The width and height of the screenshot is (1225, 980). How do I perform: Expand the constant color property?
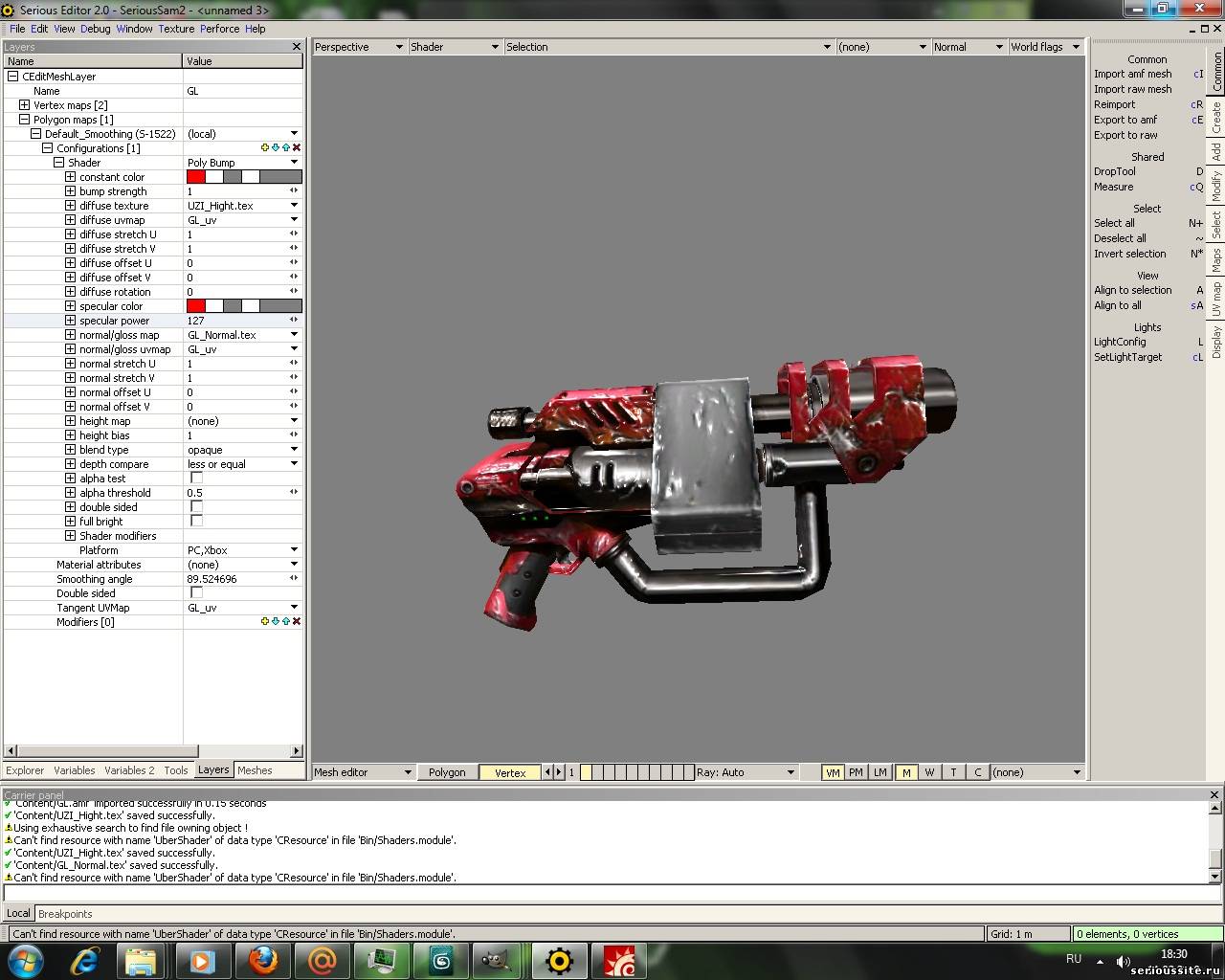pos(70,176)
